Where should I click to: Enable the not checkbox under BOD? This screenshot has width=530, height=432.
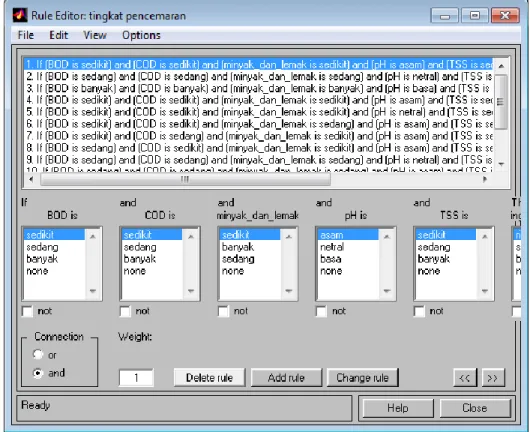click(x=27, y=311)
